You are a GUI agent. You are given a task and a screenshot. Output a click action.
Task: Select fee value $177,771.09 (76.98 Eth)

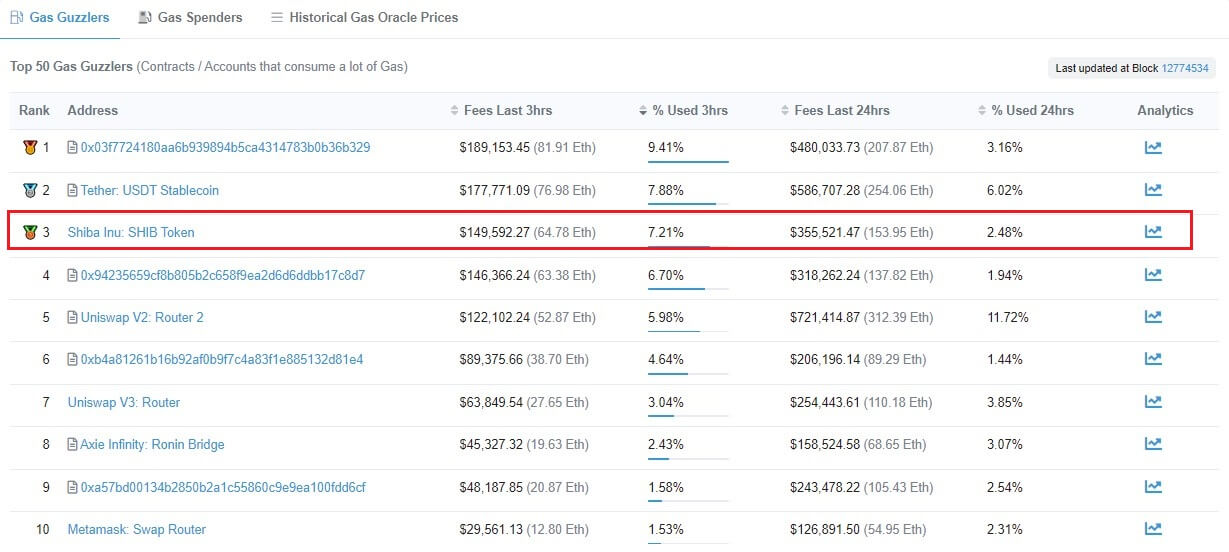tap(528, 190)
